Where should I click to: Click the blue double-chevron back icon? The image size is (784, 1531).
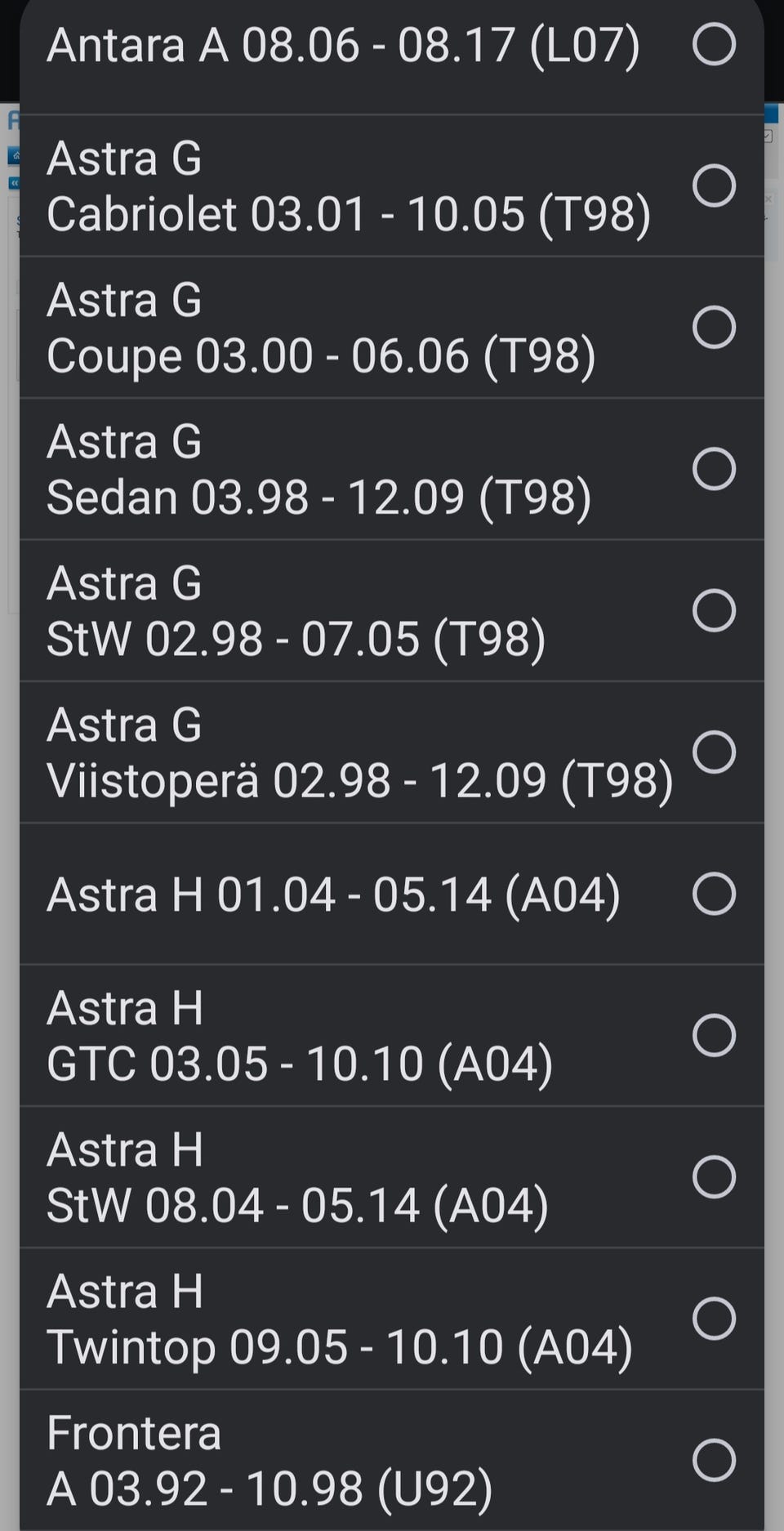click(x=14, y=183)
